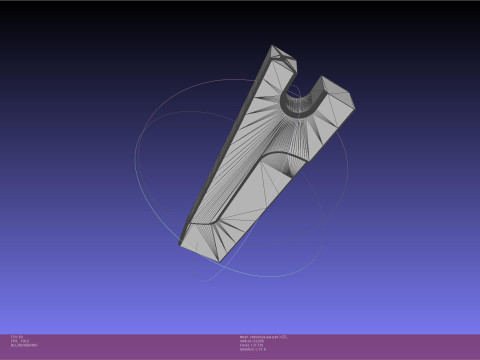The height and width of the screenshot is (360, 480).
Task: Click the FPS readout in info bar
Action: [20, 341]
